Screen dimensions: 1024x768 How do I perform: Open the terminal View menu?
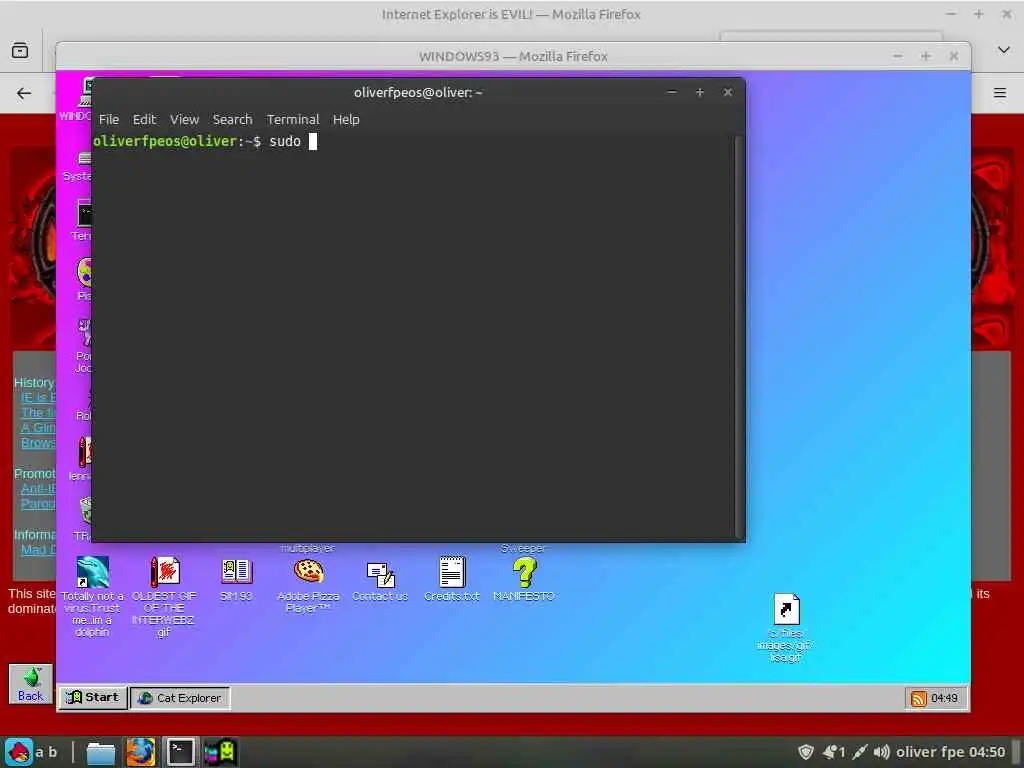tap(184, 120)
